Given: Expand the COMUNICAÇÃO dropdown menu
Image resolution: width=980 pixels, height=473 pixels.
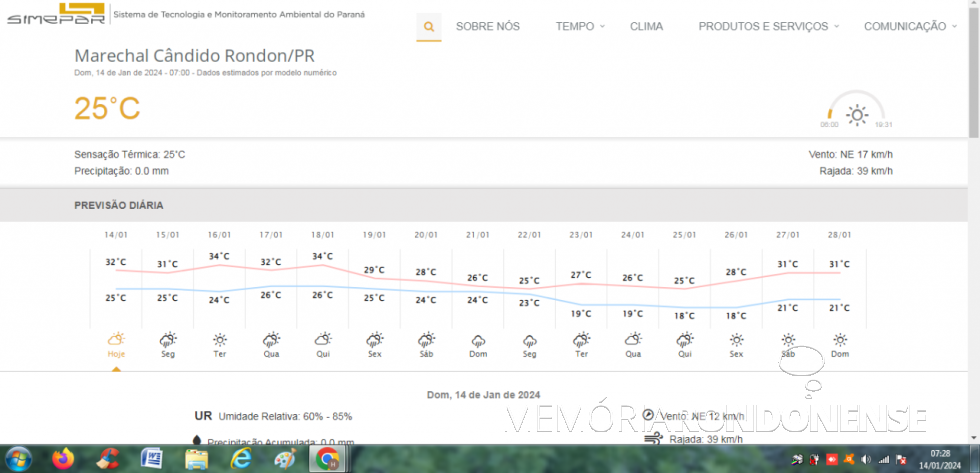Looking at the screenshot, I should 910,27.
